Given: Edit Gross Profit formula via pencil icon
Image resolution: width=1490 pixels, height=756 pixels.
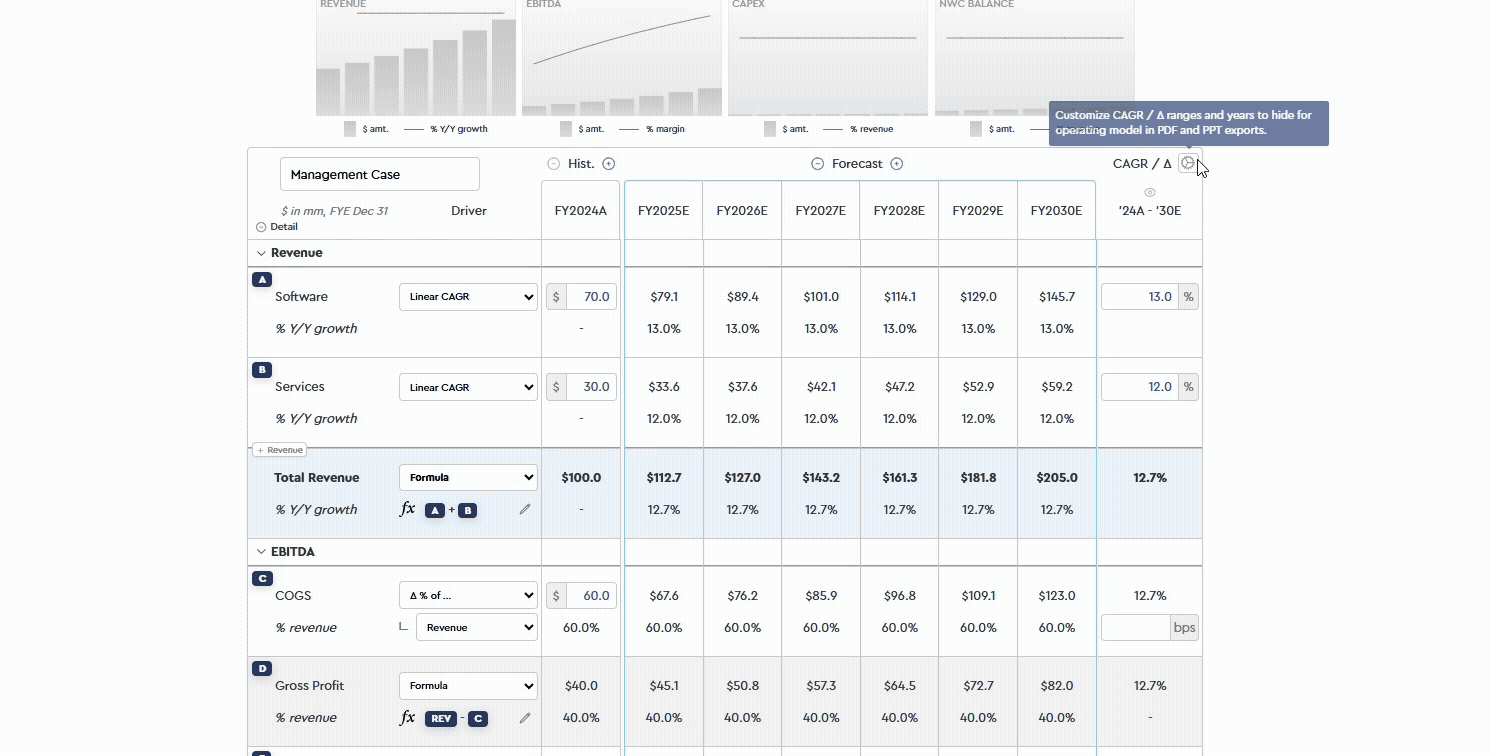Looking at the screenshot, I should coord(524,718).
